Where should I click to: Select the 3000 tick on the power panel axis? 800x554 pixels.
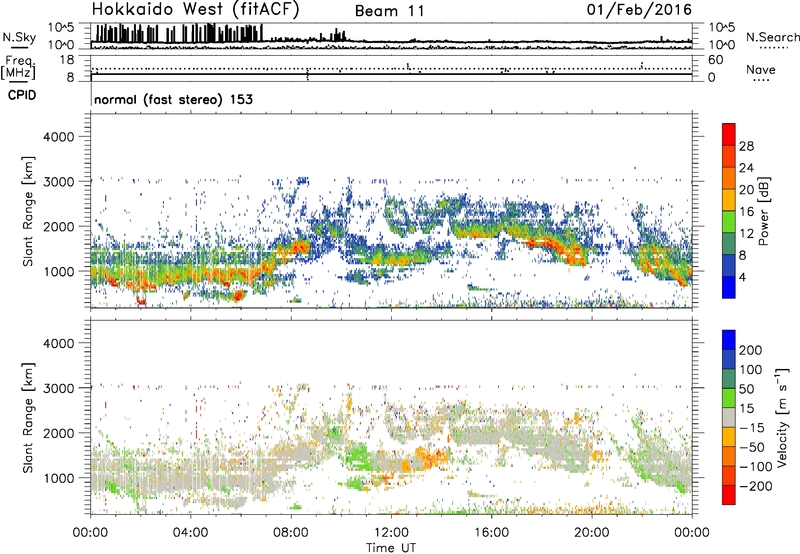pos(59,182)
